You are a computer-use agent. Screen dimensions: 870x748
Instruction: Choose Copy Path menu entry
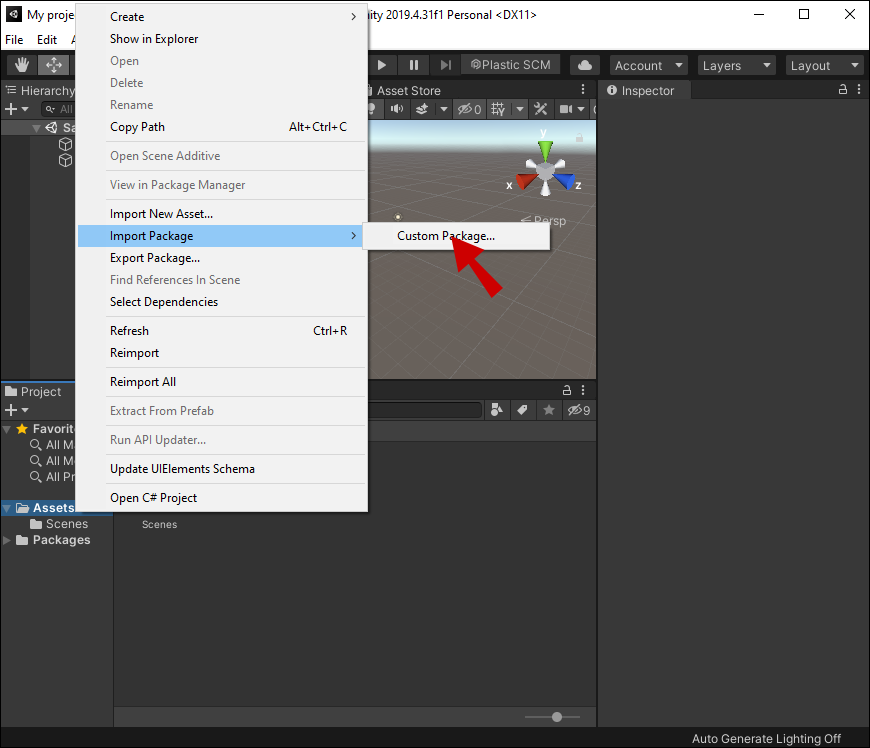(x=222, y=127)
